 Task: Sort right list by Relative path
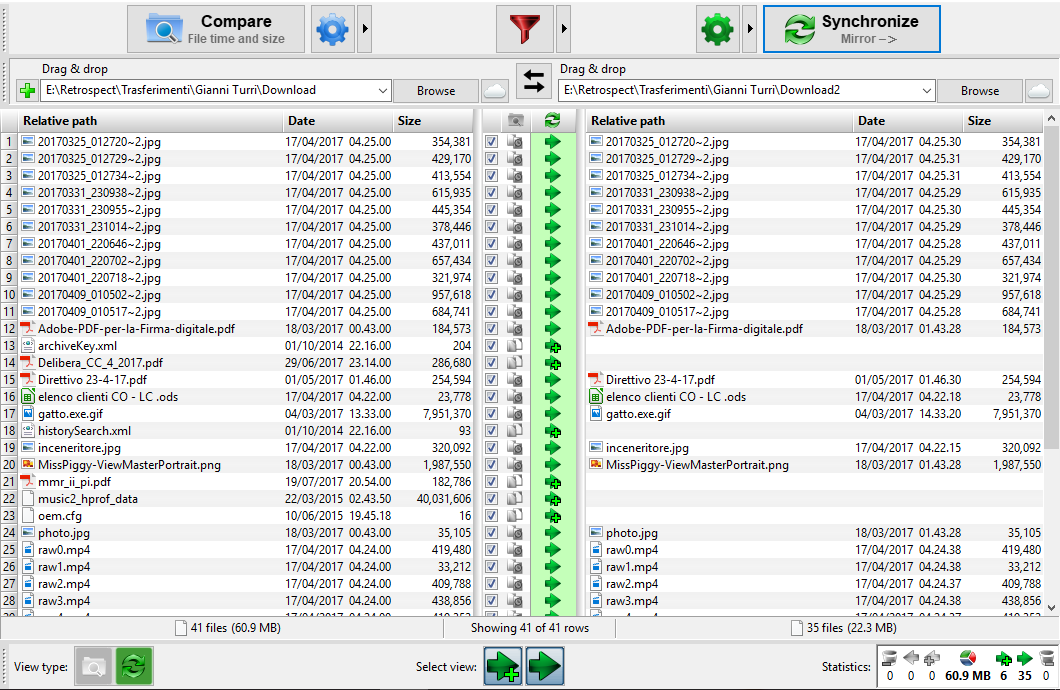click(719, 121)
